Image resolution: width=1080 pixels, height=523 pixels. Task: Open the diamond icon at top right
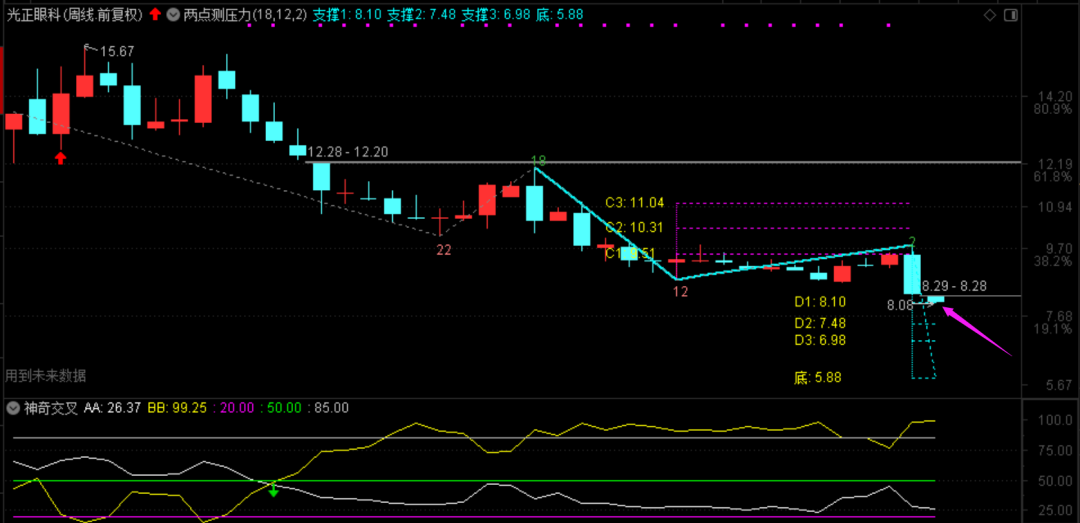(990, 15)
